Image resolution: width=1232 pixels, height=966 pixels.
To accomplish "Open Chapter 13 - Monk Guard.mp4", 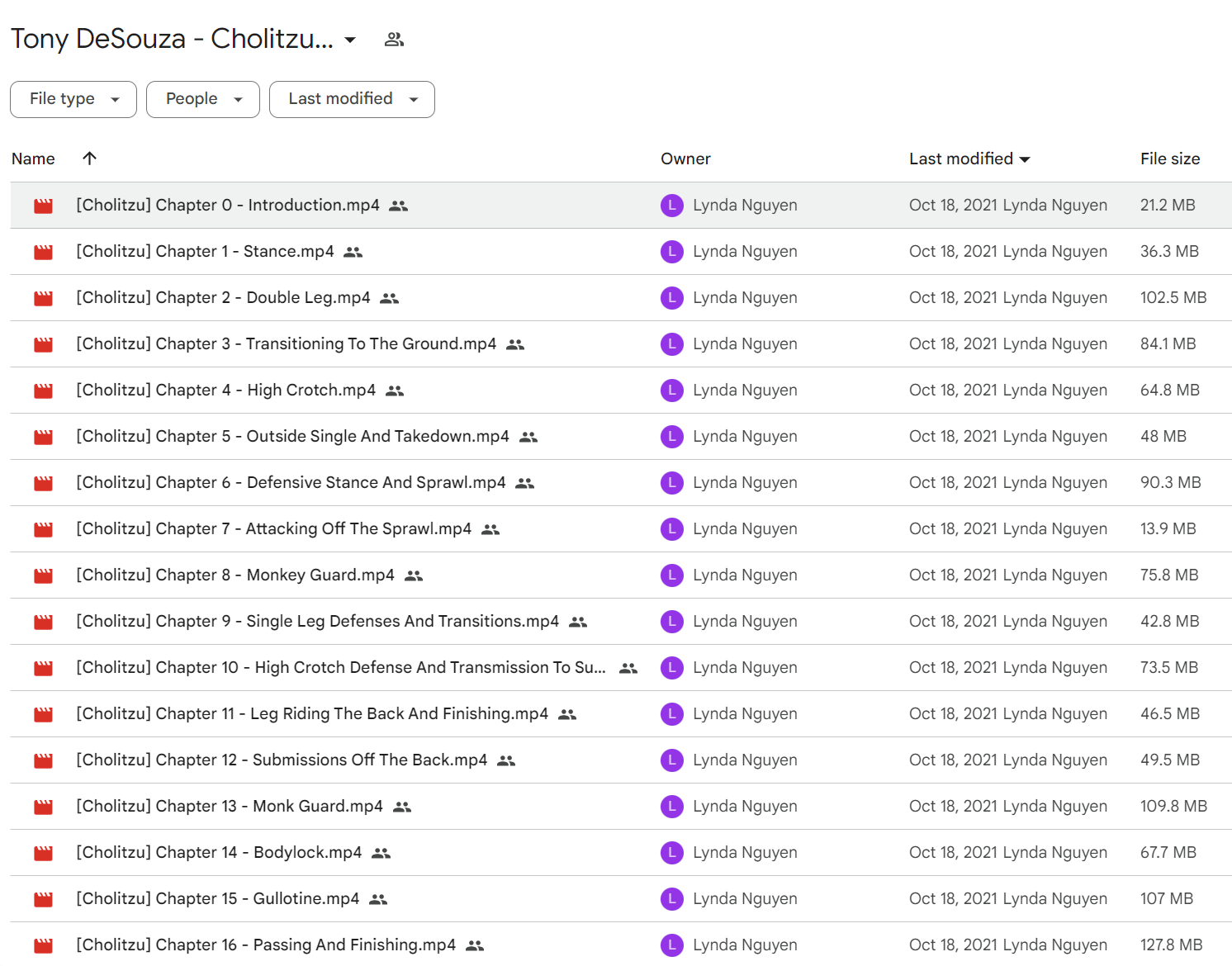I will click(230, 806).
